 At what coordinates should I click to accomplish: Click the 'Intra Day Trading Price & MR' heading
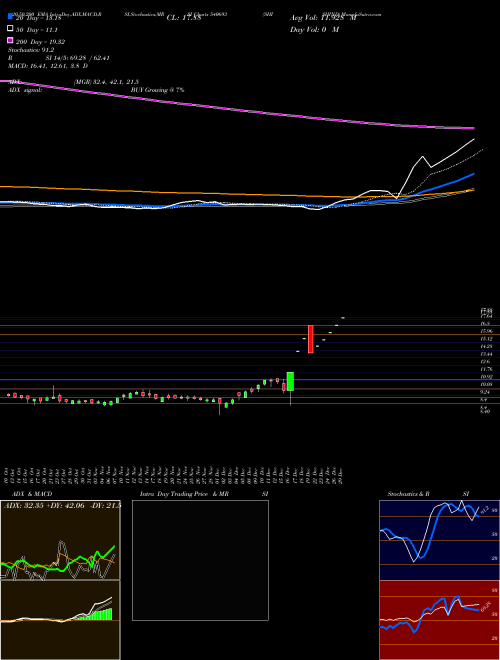click(x=184, y=494)
